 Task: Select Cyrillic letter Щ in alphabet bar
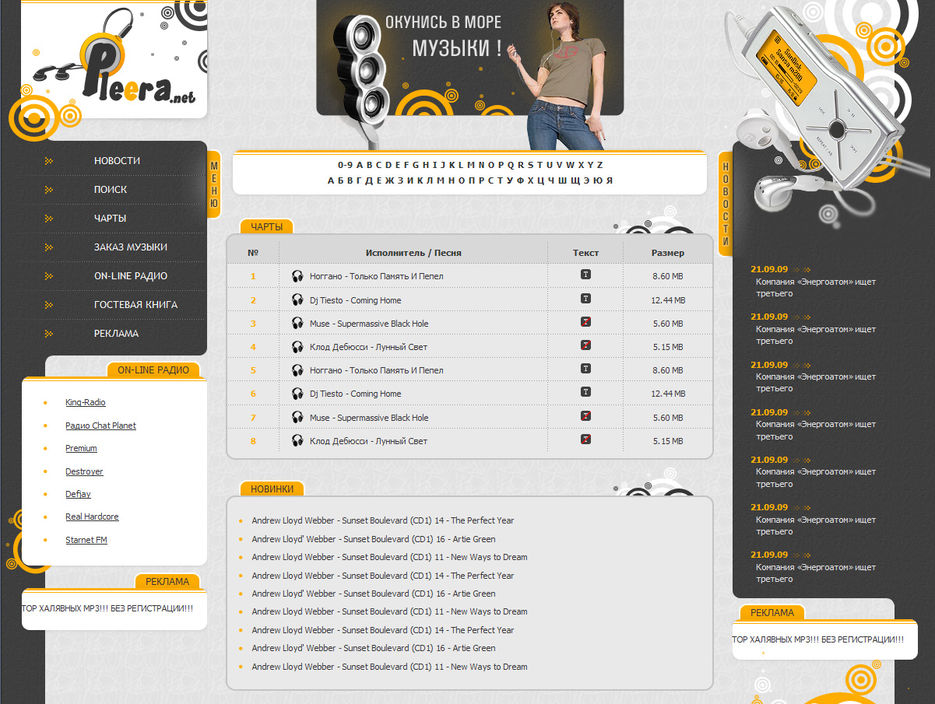(x=575, y=181)
